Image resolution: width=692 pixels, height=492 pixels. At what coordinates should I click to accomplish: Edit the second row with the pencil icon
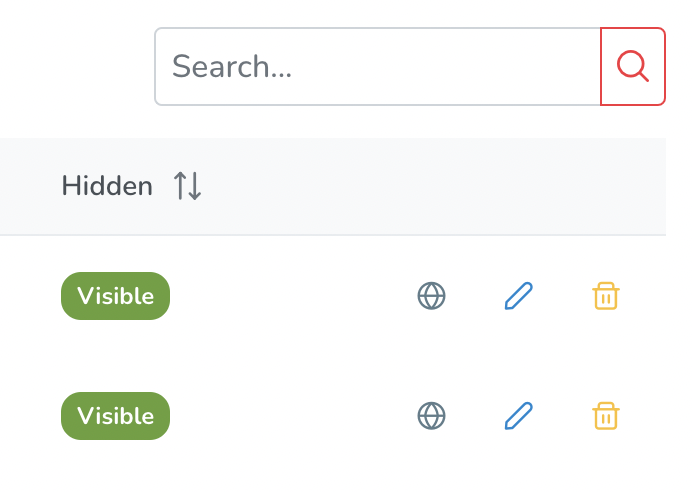click(x=519, y=416)
